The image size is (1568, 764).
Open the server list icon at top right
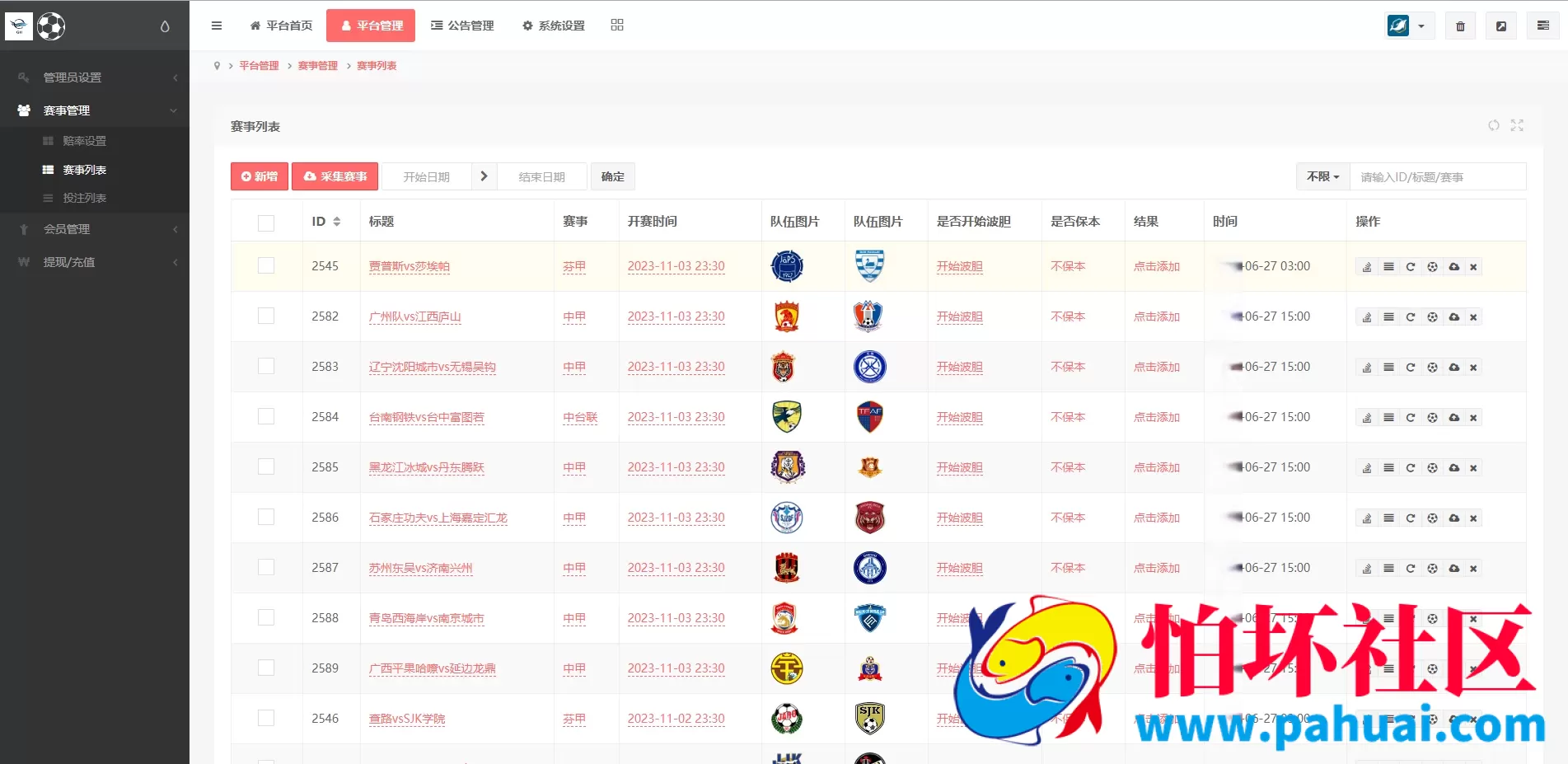[1542, 26]
